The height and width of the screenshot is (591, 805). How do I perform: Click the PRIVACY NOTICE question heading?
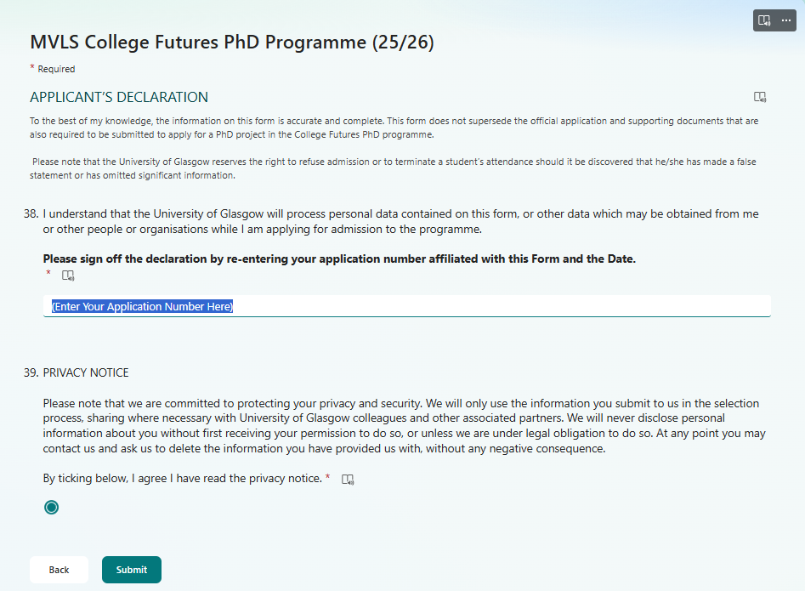pyautogui.click(x=86, y=373)
